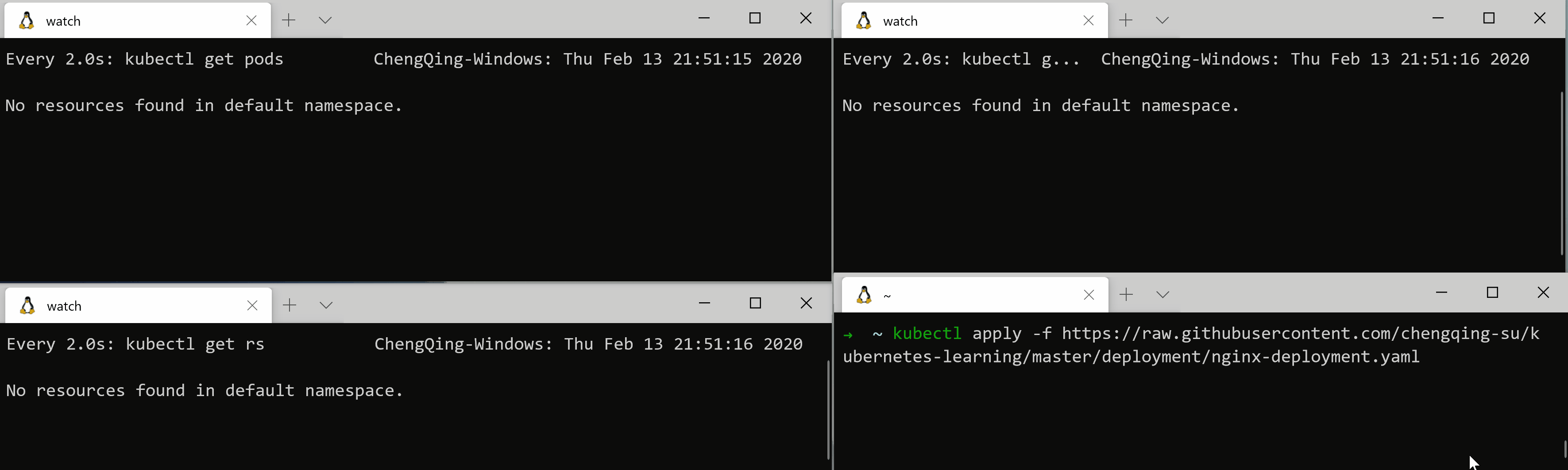The image size is (1568, 470).
Task: Close the ~ tab in shell window
Action: tap(1089, 295)
